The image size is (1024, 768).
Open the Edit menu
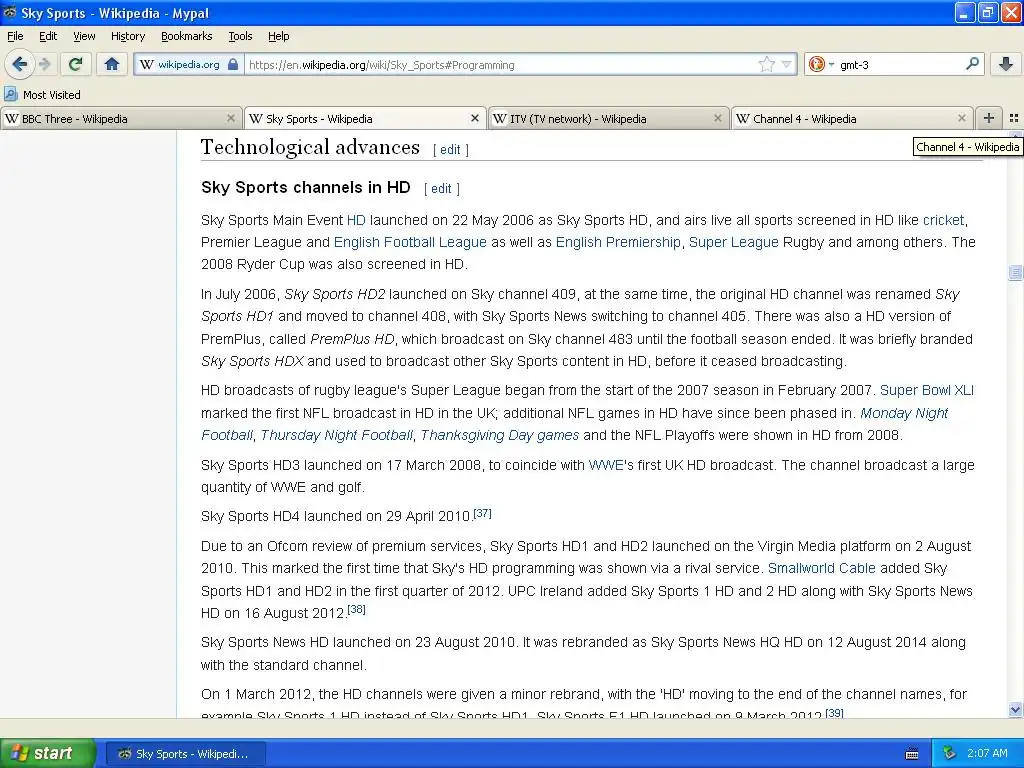pyautogui.click(x=48, y=36)
